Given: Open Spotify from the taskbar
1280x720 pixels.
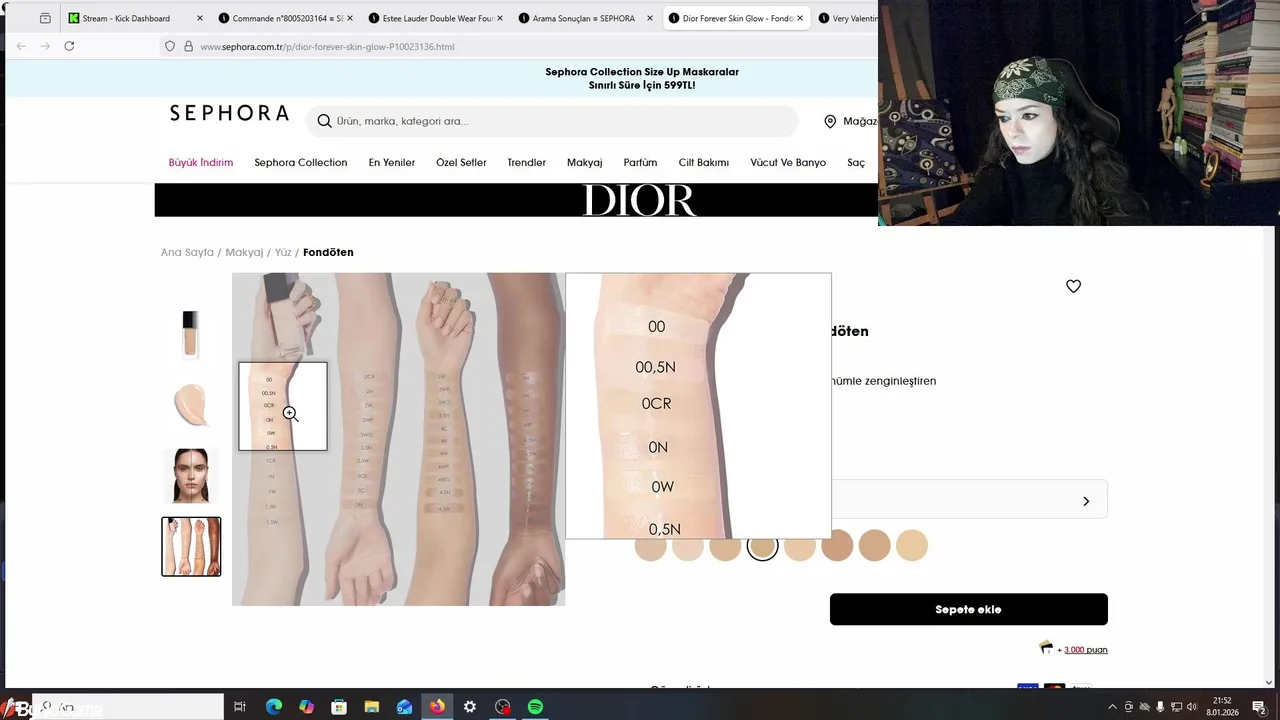Looking at the screenshot, I should tap(535, 707).
